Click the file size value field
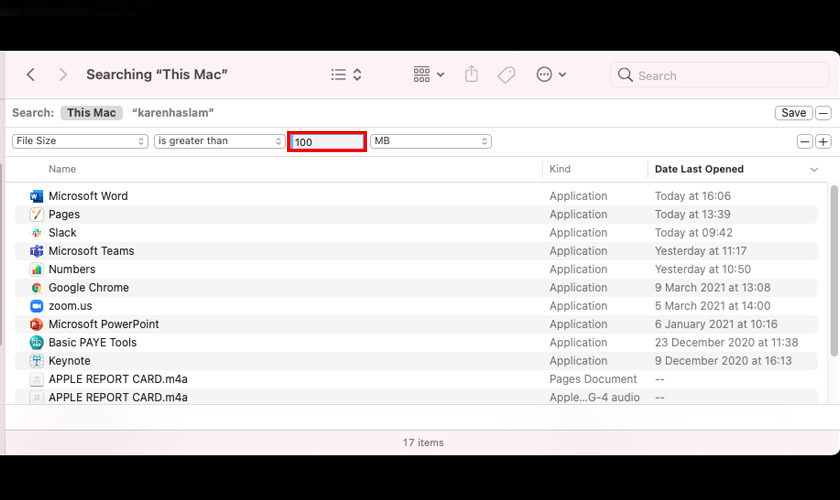This screenshot has height=500, width=840. point(327,142)
